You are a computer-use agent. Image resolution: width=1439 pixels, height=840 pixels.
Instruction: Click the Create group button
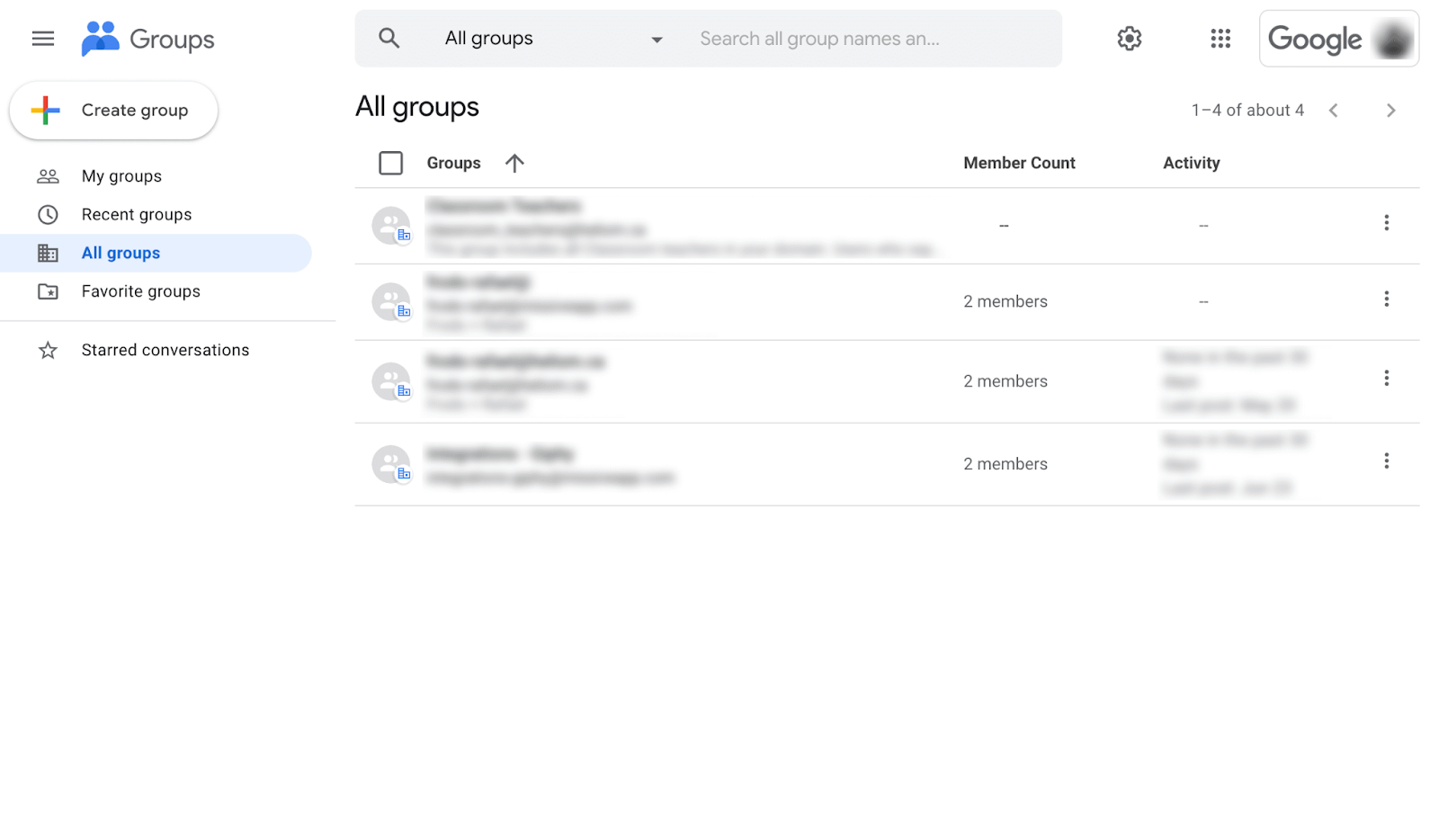(113, 111)
